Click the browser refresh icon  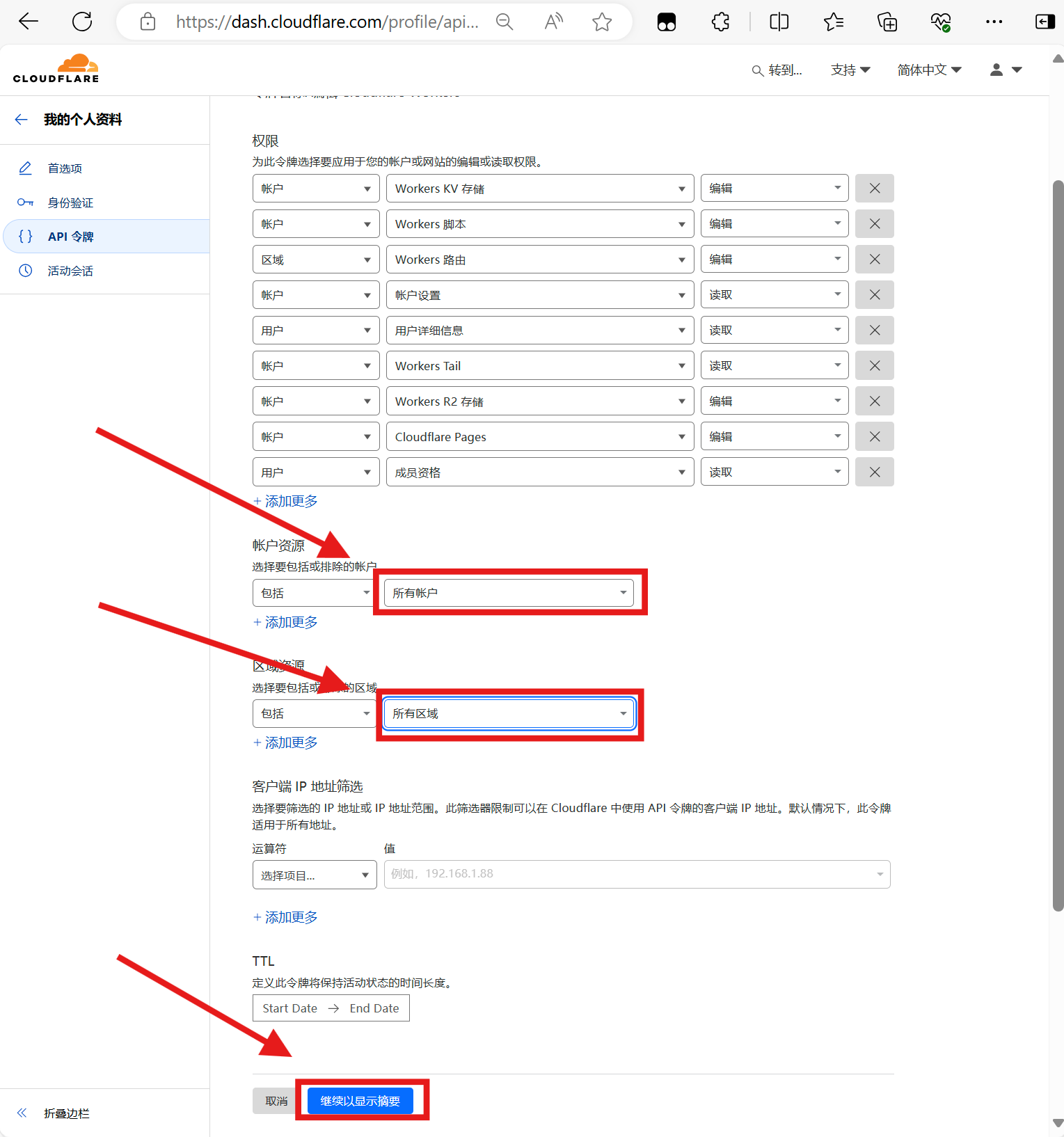(x=82, y=22)
